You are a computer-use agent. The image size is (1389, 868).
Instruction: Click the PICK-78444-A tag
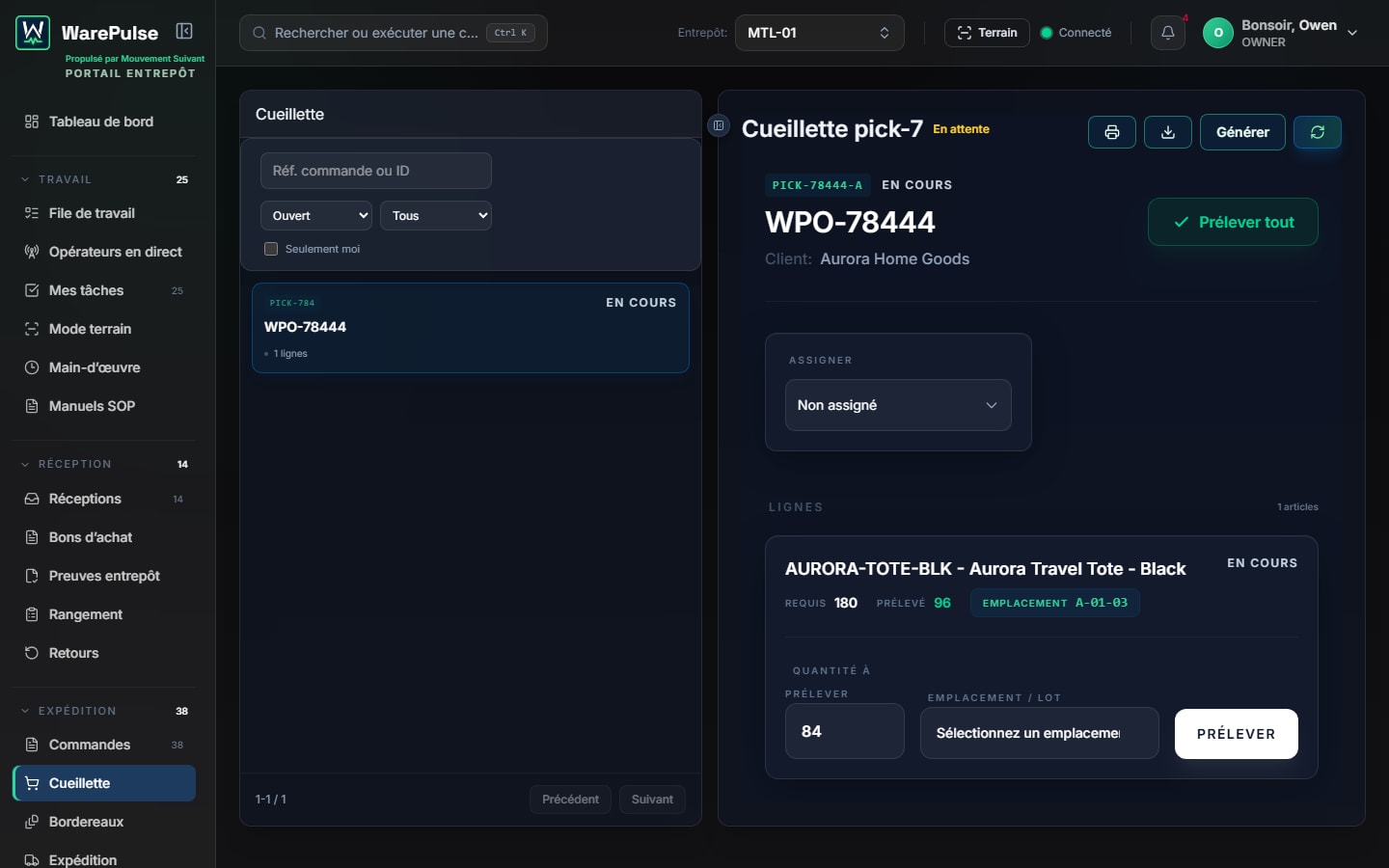[x=818, y=185]
